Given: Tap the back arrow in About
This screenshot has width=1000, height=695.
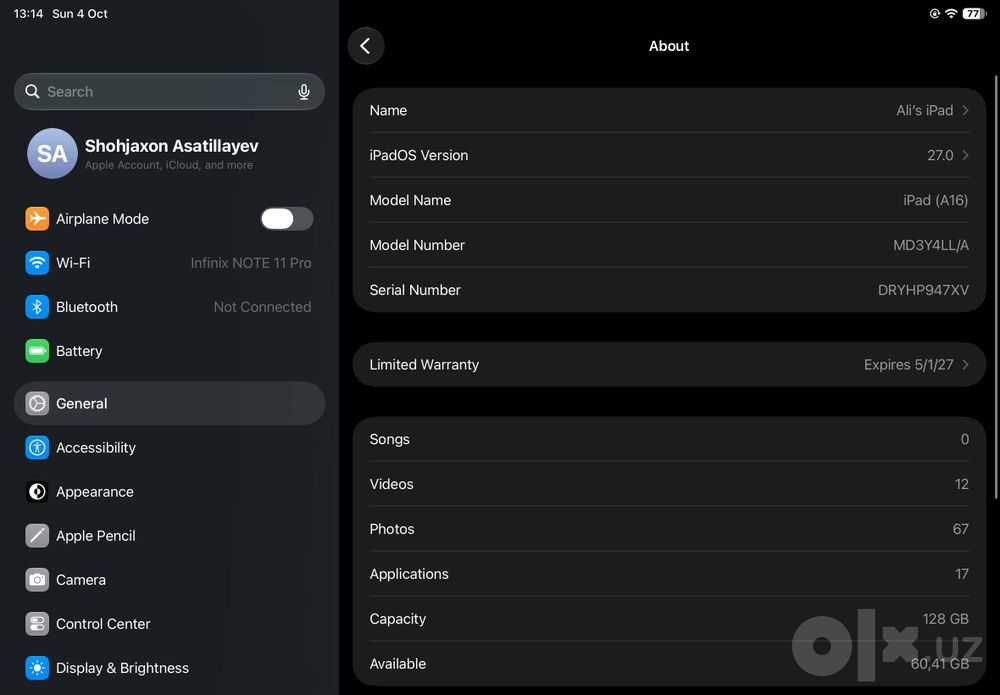Looking at the screenshot, I should [x=365, y=46].
